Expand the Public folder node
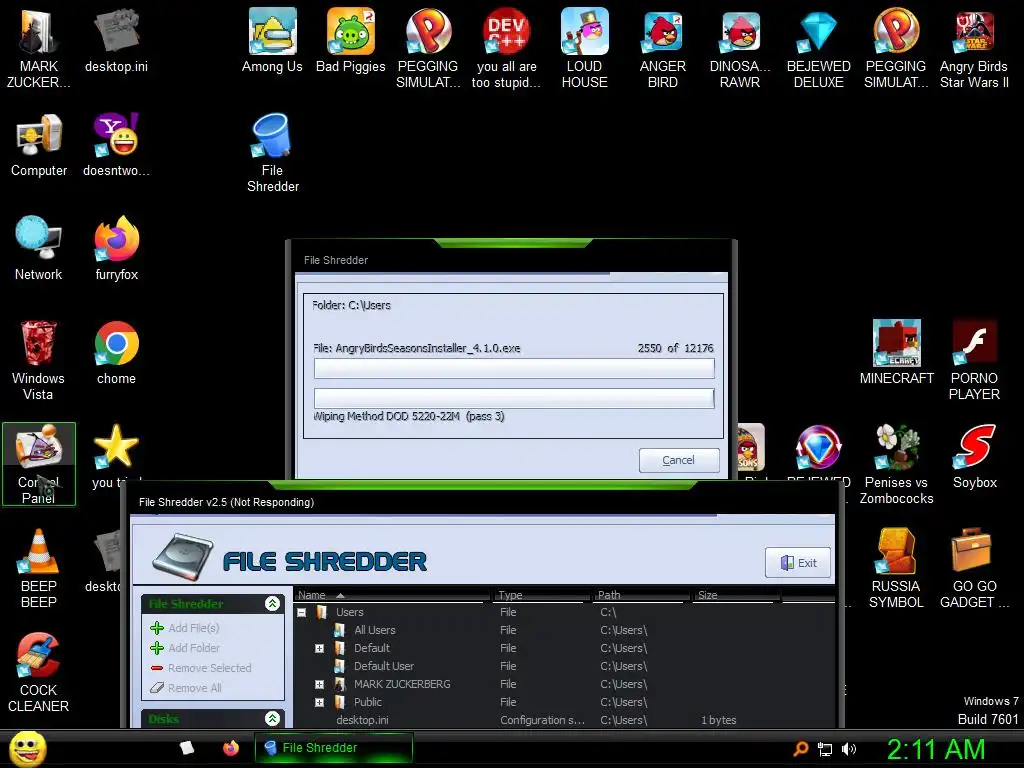 319,703
